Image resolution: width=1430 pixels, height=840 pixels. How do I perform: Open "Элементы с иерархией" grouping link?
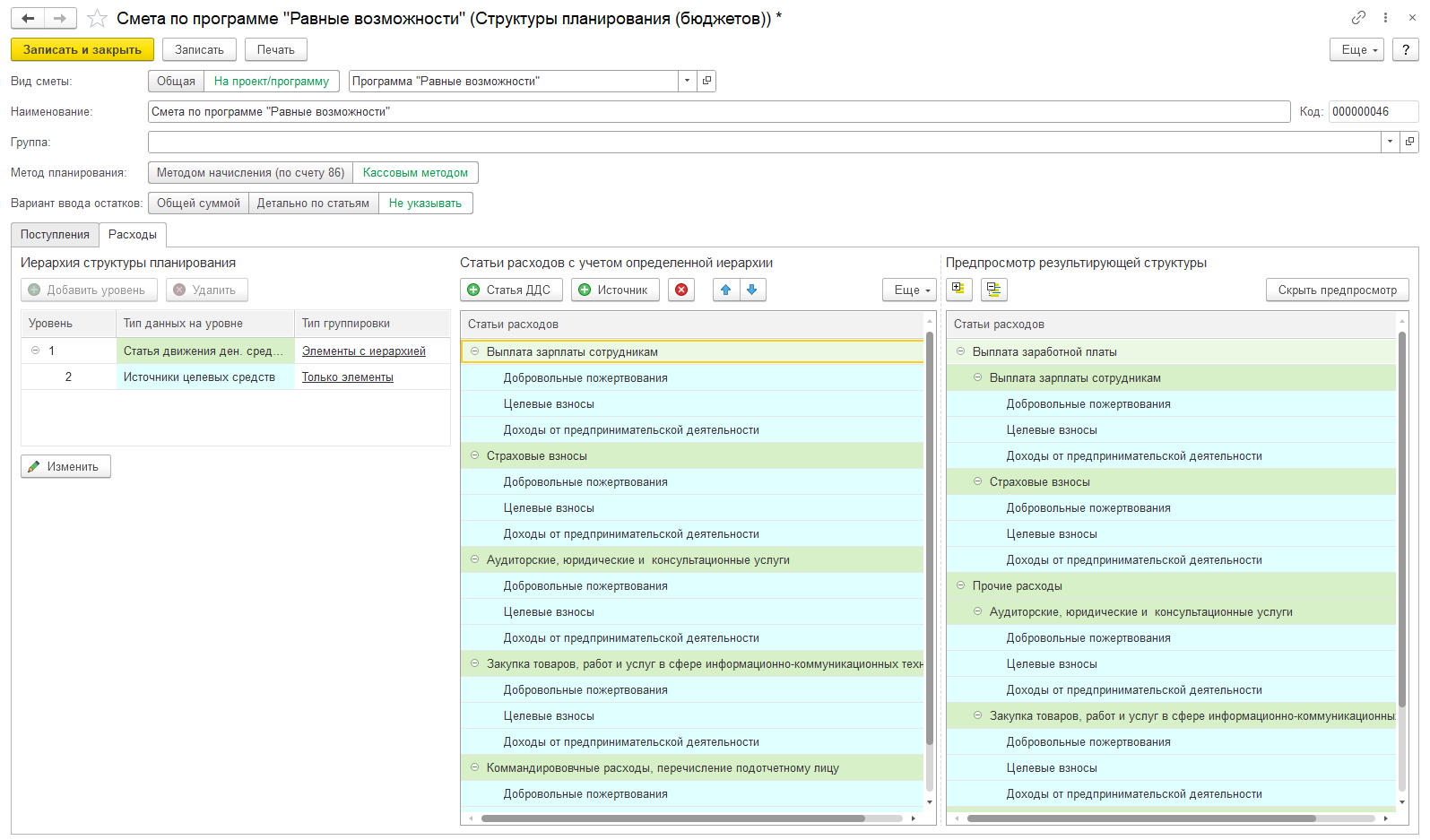tap(363, 351)
